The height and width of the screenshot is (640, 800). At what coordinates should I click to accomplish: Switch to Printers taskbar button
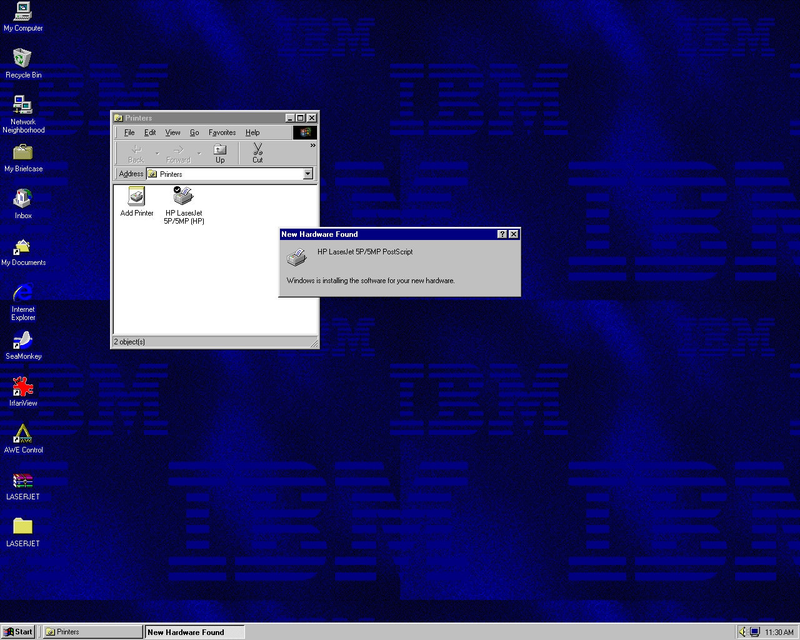click(92, 632)
